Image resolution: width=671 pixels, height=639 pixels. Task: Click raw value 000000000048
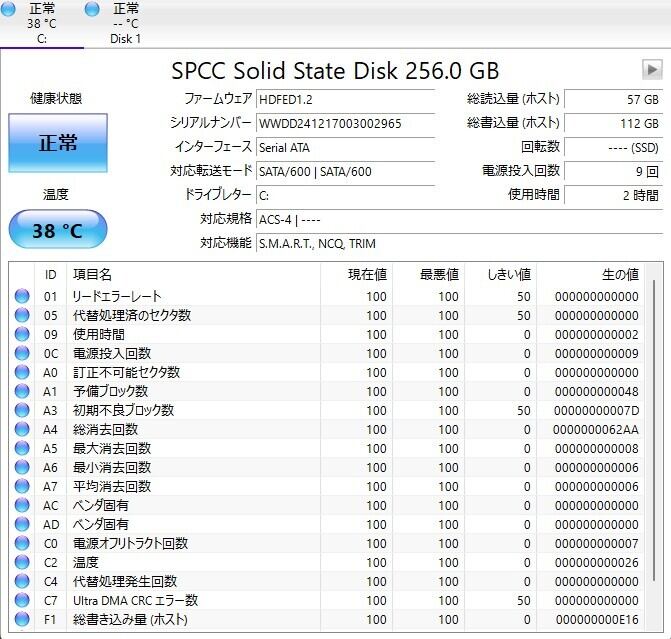coord(597,392)
